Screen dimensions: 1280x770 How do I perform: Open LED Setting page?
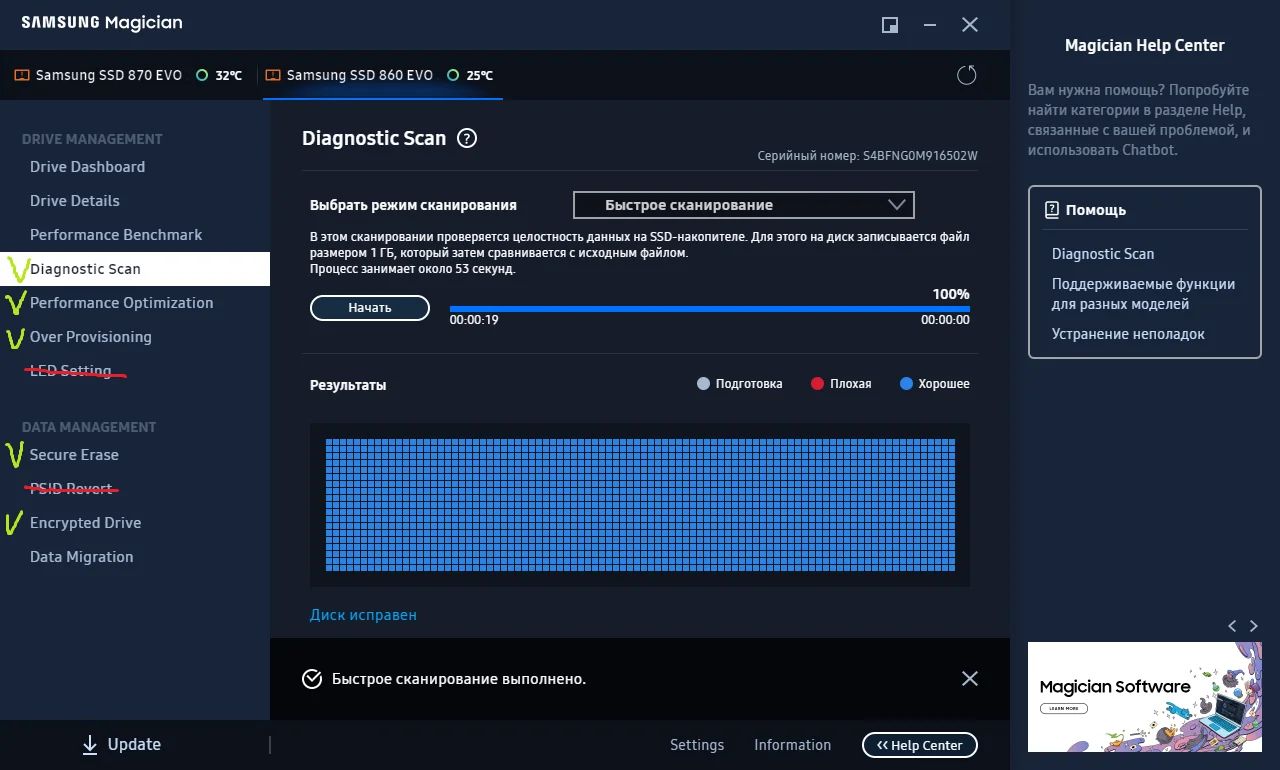click(71, 371)
